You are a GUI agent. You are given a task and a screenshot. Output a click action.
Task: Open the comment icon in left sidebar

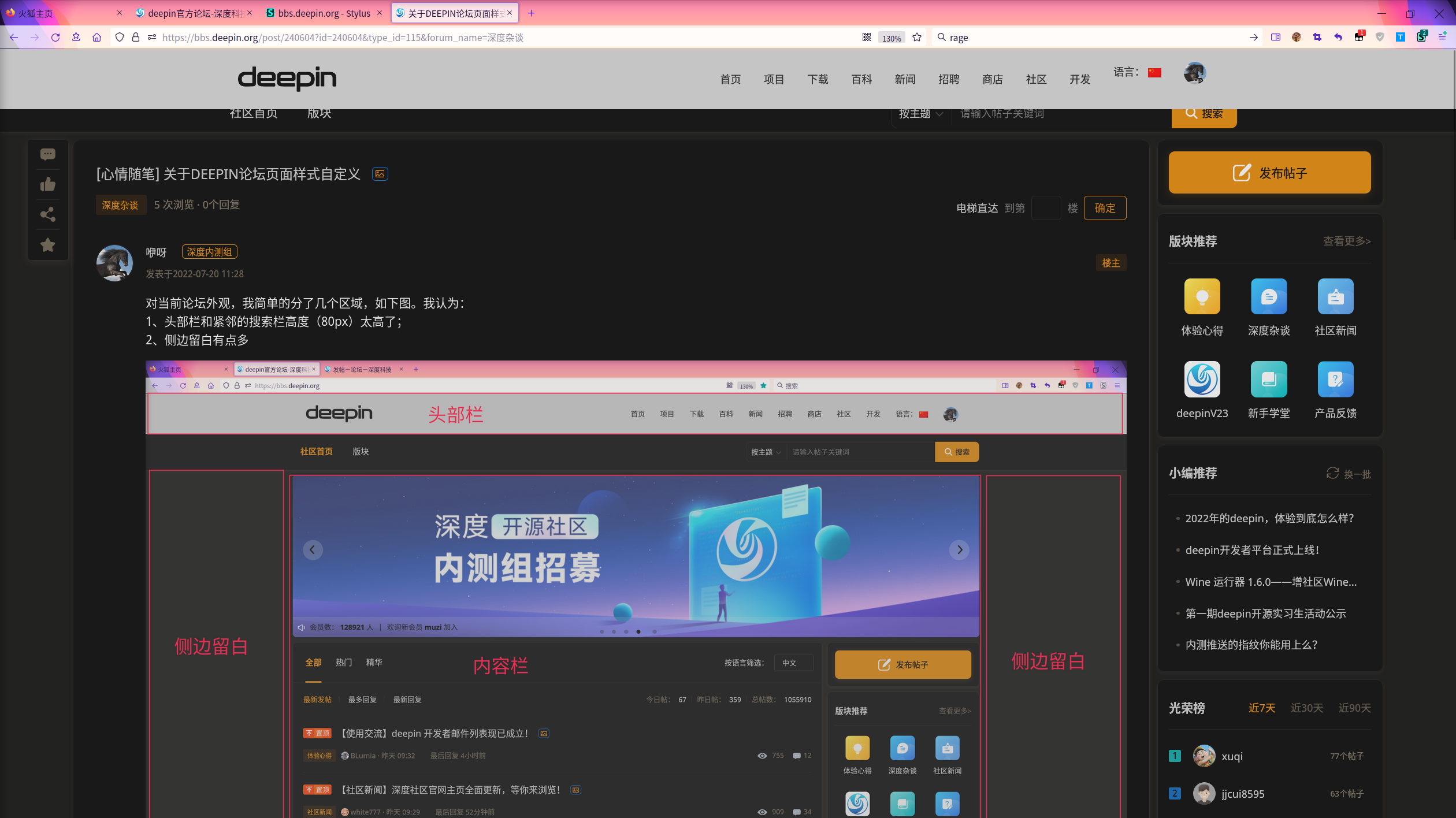click(48, 154)
